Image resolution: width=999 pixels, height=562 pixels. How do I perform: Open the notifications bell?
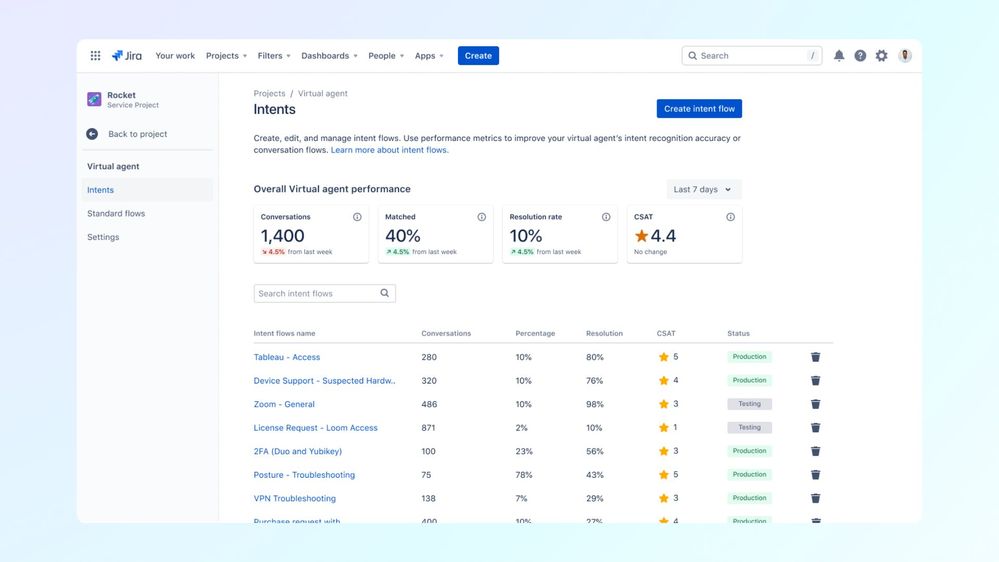839,55
